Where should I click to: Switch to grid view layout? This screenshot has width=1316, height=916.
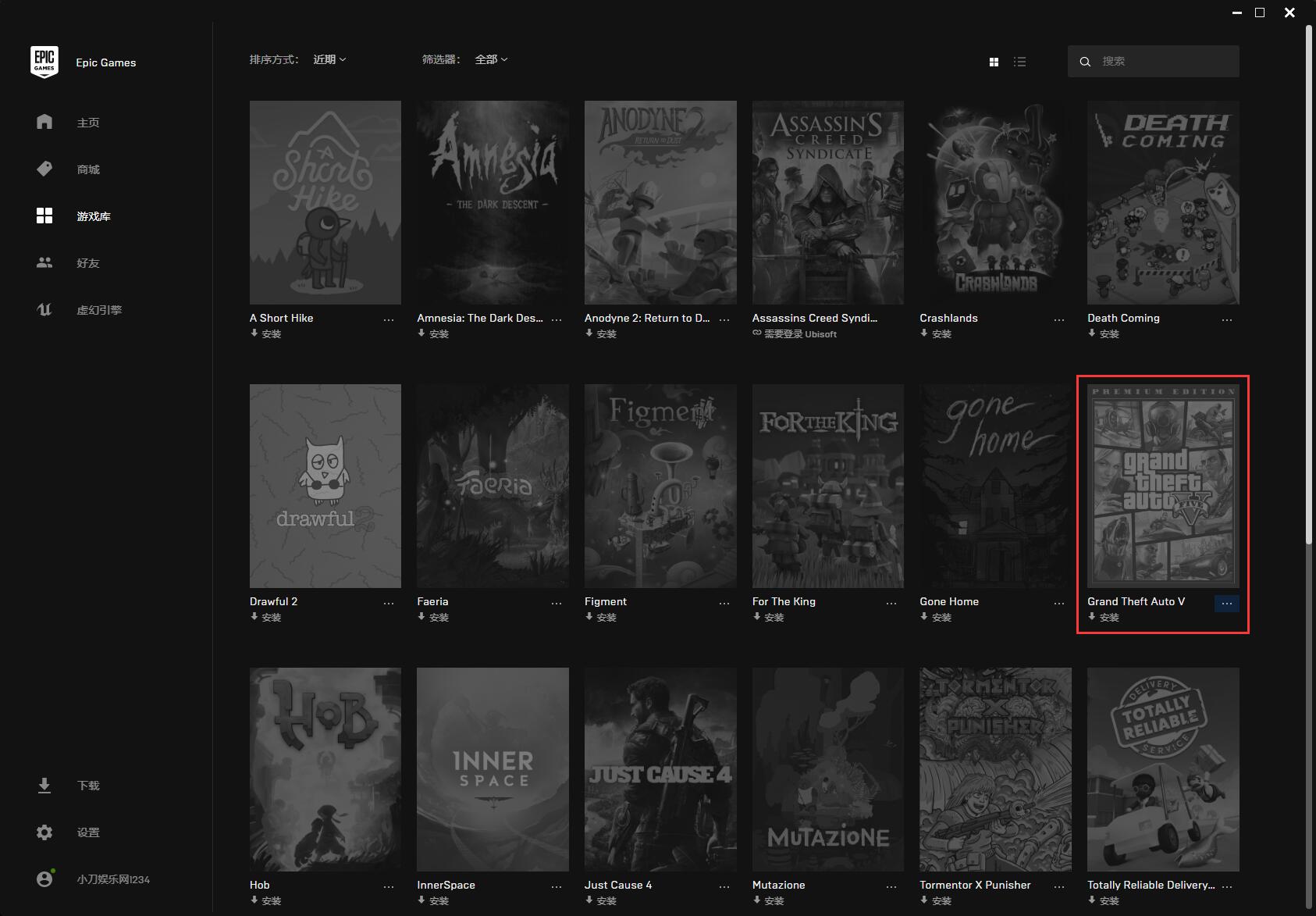994,62
